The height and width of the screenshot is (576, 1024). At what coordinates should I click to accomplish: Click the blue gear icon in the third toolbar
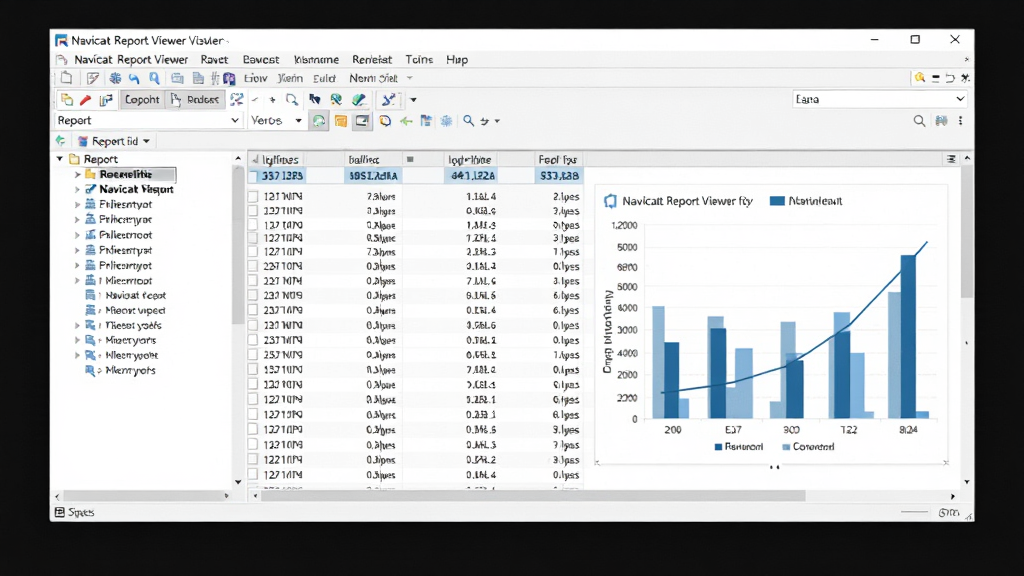click(x=447, y=121)
